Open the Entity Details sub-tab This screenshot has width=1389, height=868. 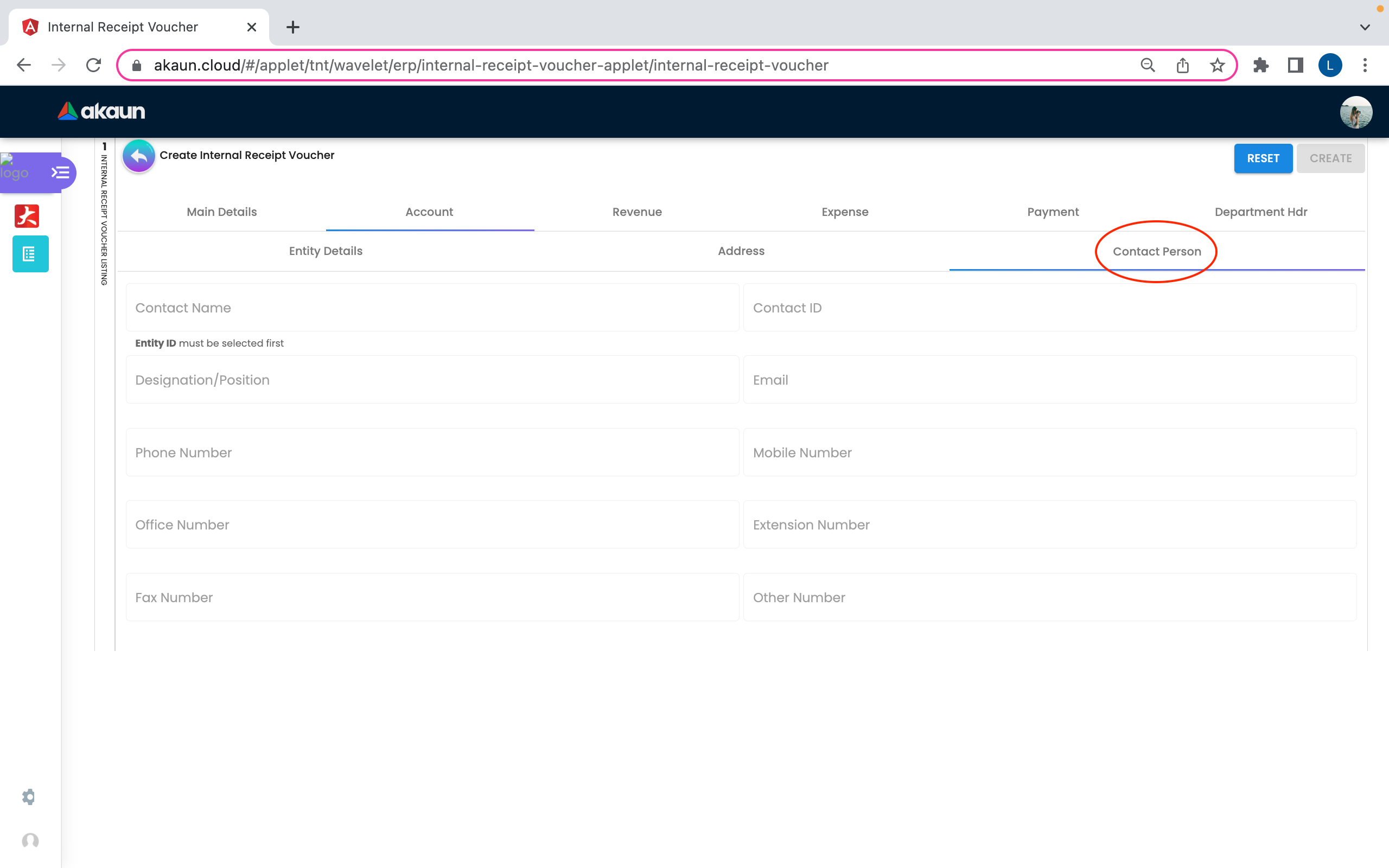(326, 251)
